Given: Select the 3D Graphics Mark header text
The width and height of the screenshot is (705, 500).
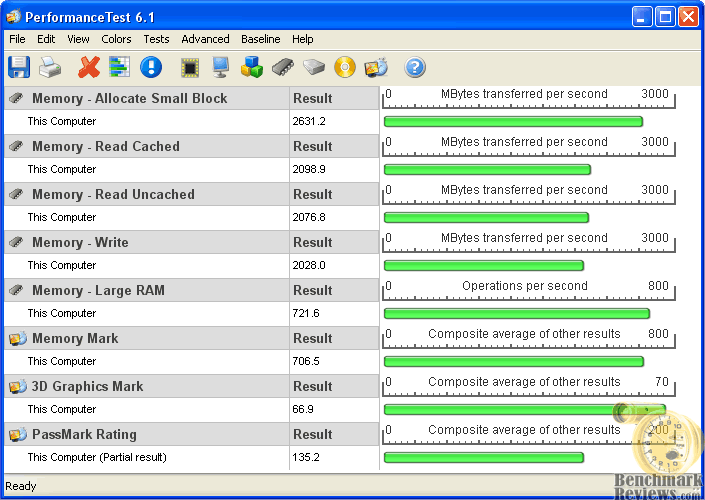Looking at the screenshot, I should [x=87, y=387].
